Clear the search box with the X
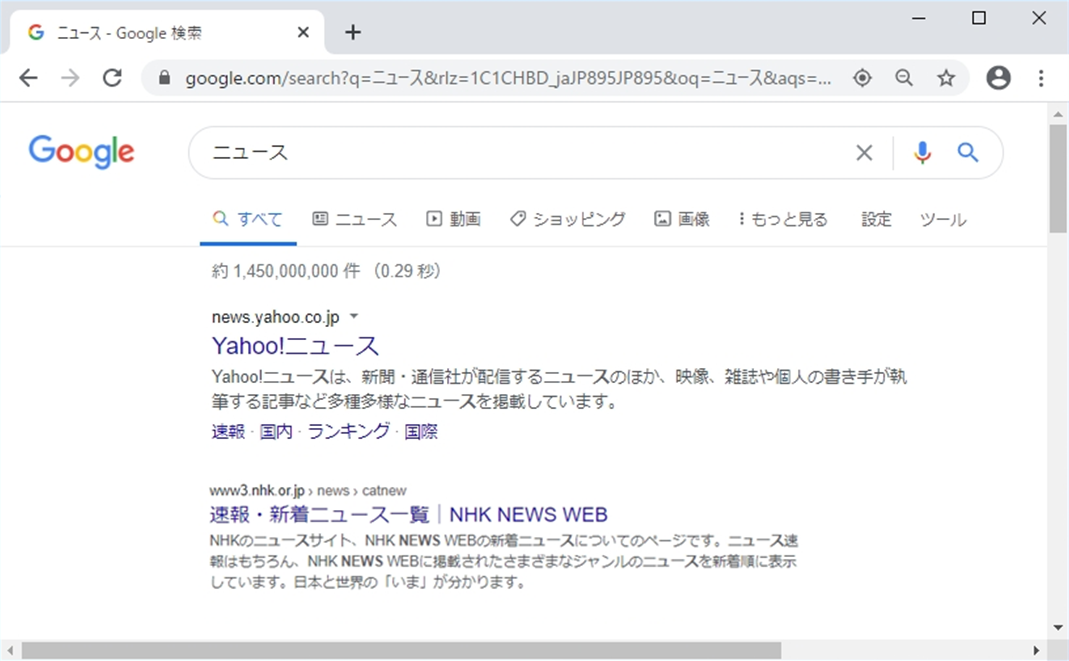This screenshot has height=661, width=1069. pyautogui.click(x=864, y=153)
